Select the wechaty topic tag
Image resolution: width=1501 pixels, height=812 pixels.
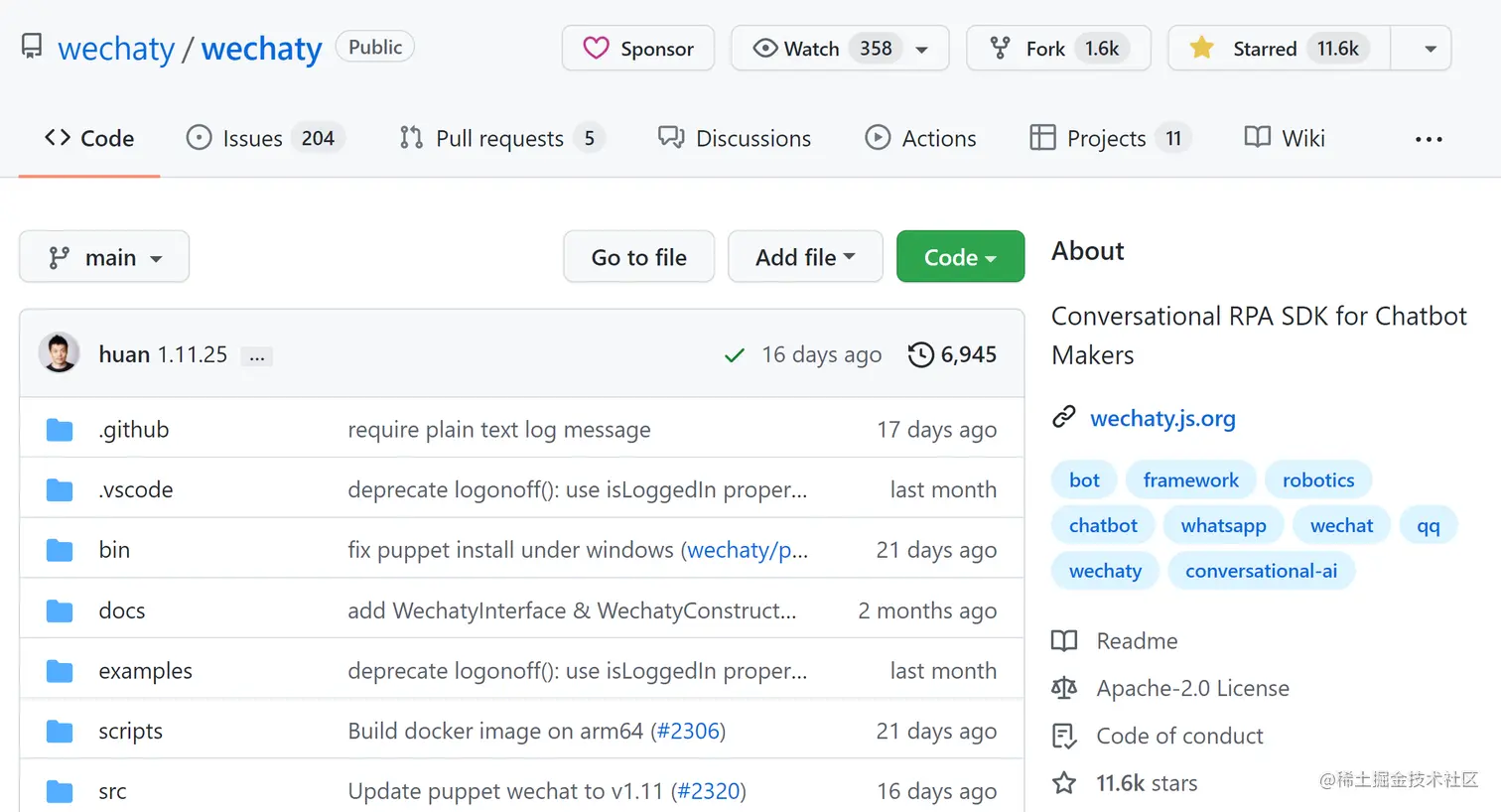[1105, 571]
